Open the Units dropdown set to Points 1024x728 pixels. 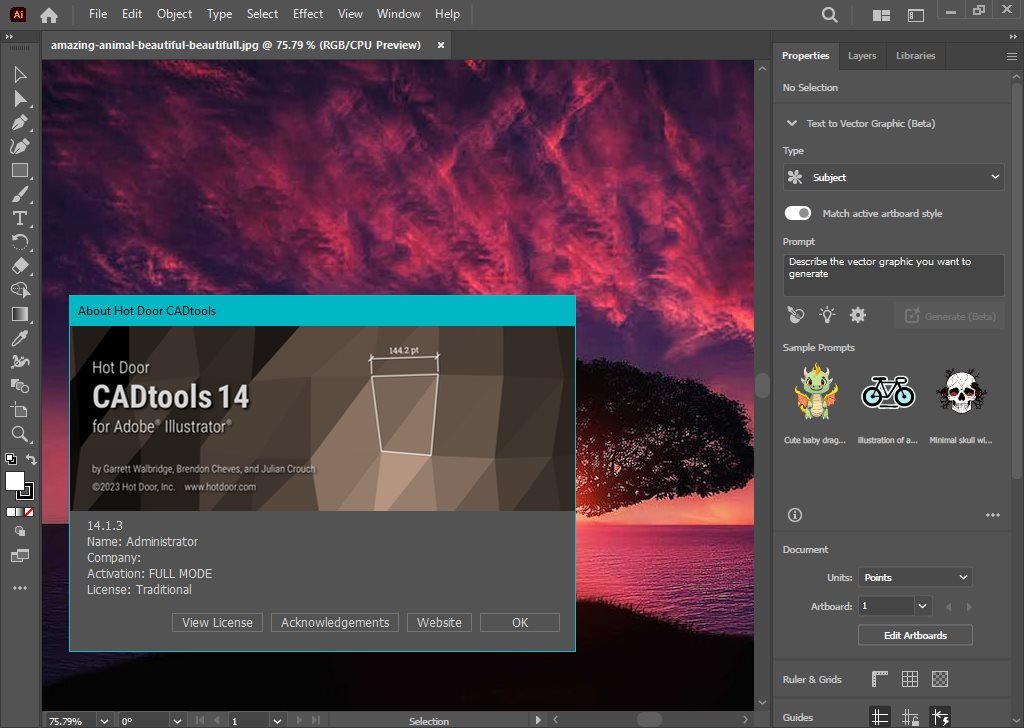point(913,577)
